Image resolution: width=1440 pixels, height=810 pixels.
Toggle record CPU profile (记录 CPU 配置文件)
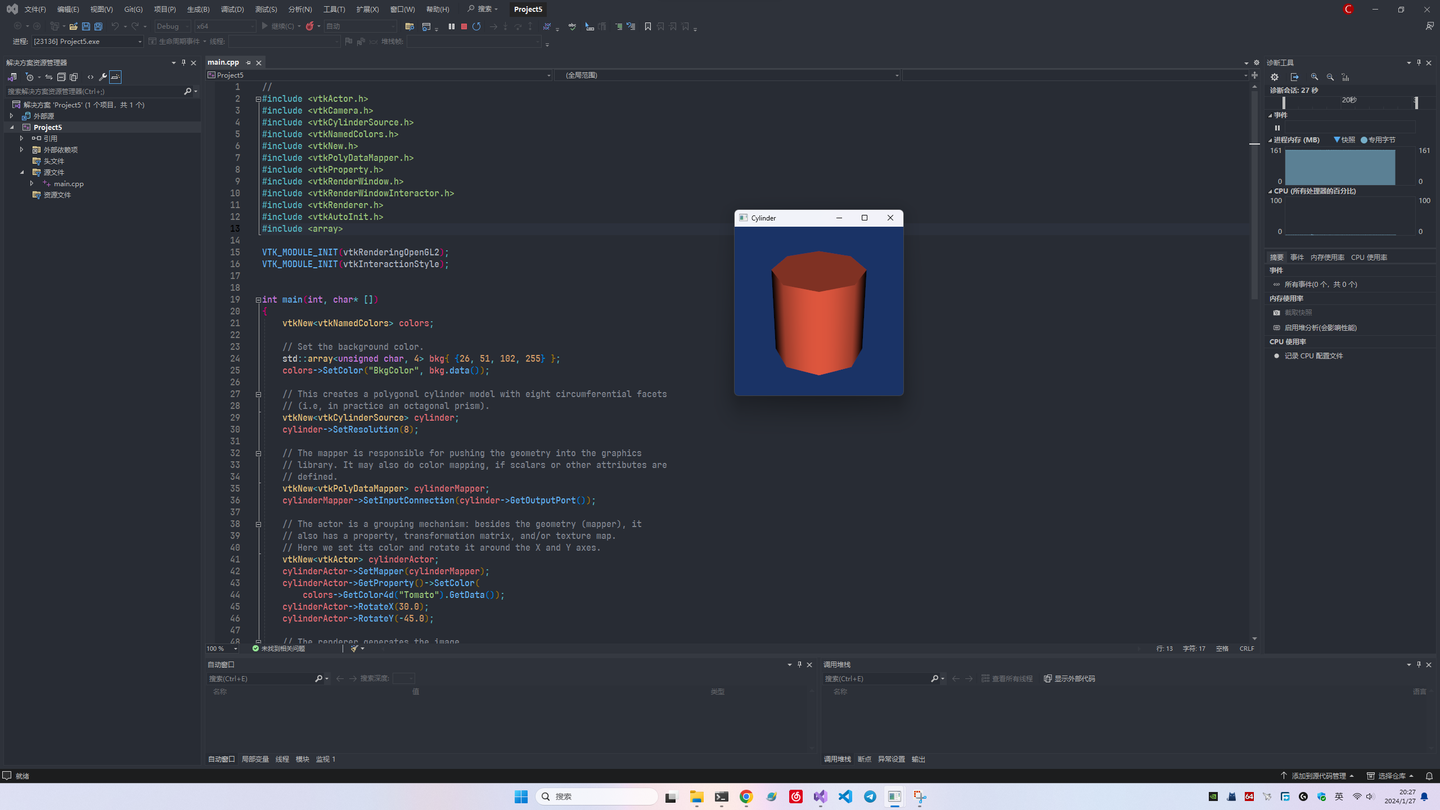tap(1314, 356)
